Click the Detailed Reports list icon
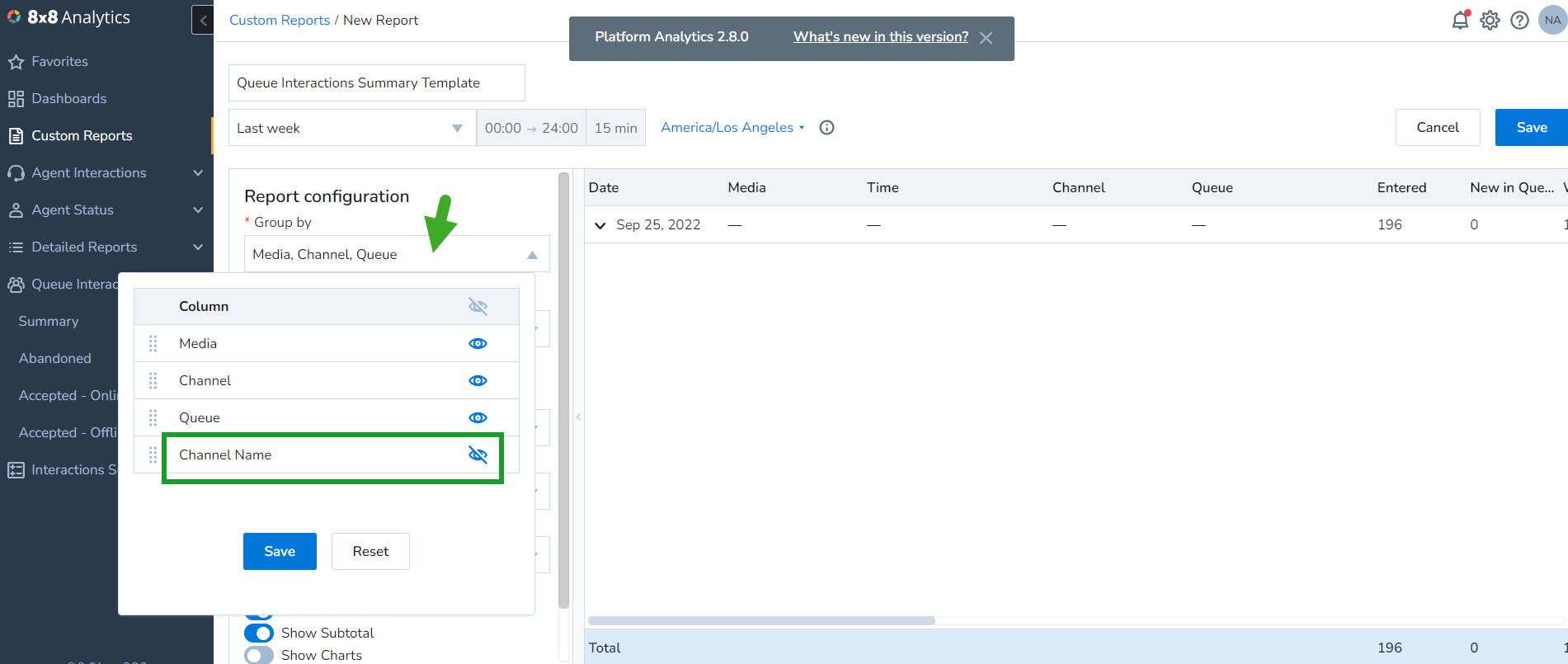The image size is (1568, 664). 16,247
